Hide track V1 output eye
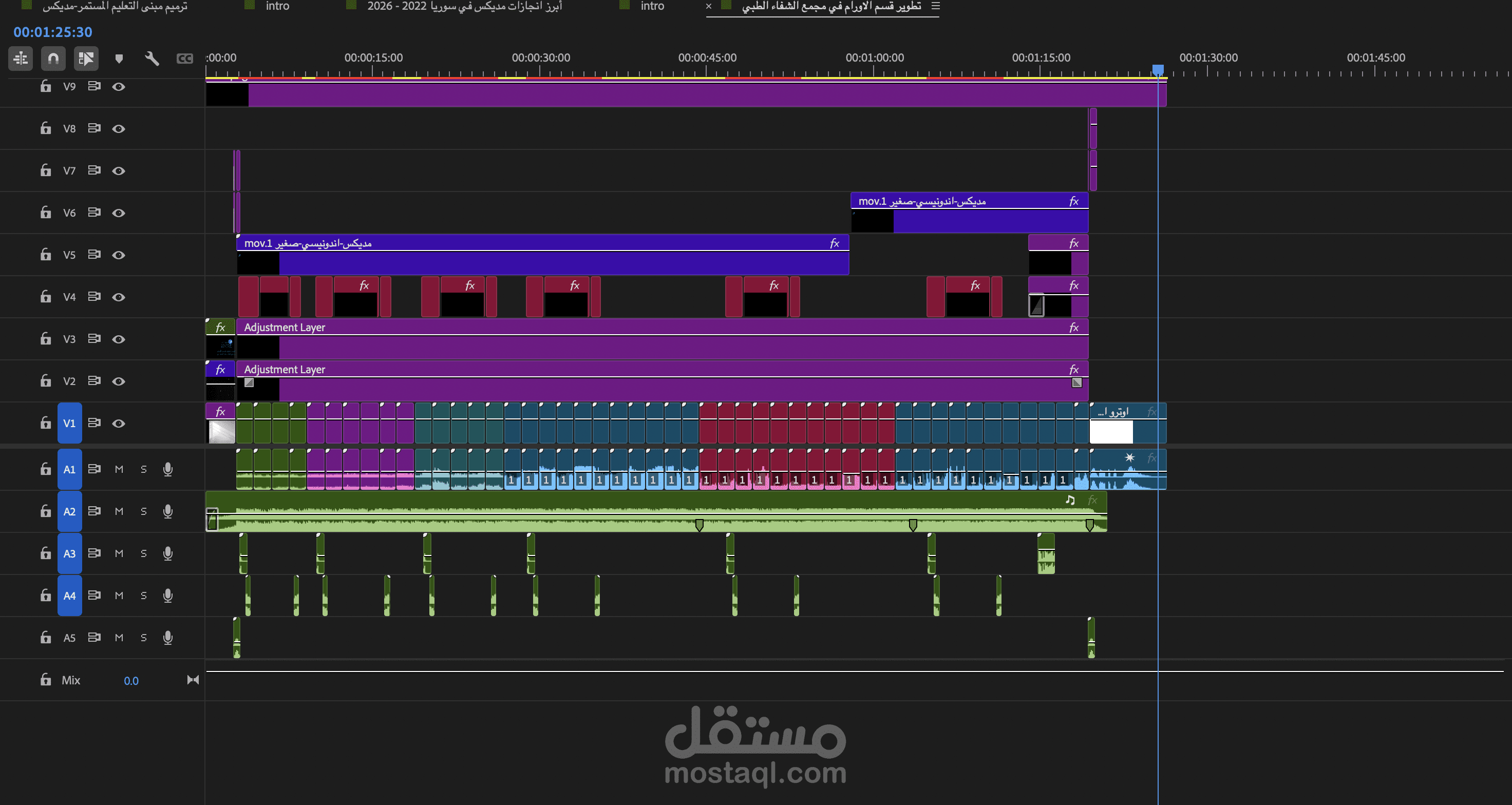The image size is (1512, 805). point(119,424)
